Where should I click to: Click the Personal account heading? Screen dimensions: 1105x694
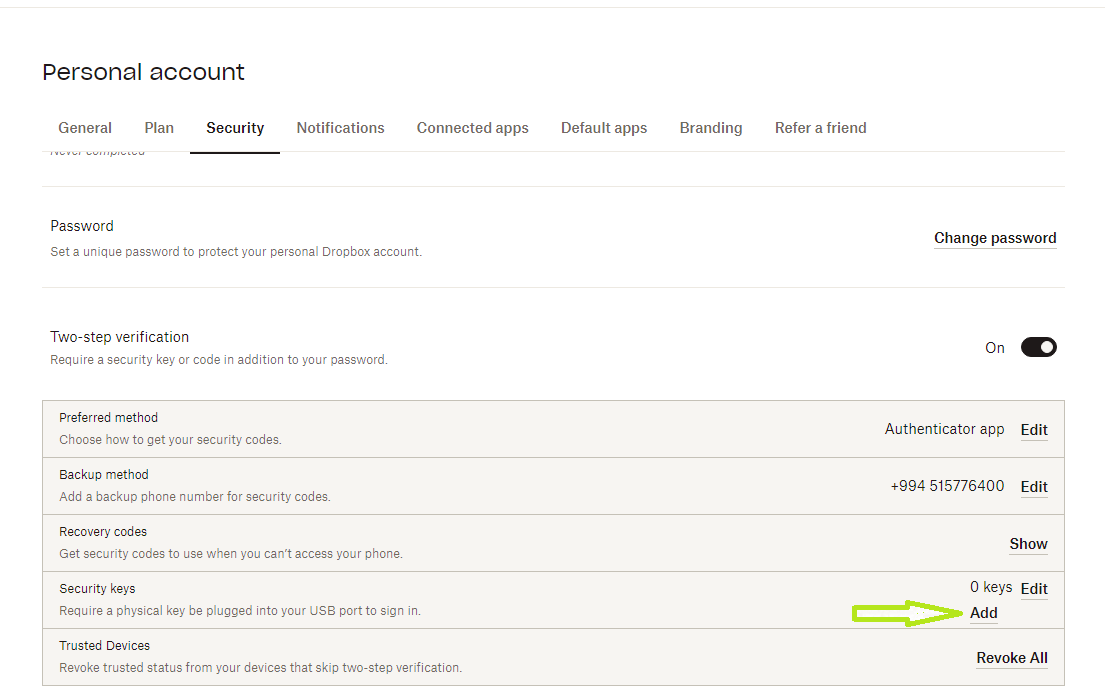point(143,72)
